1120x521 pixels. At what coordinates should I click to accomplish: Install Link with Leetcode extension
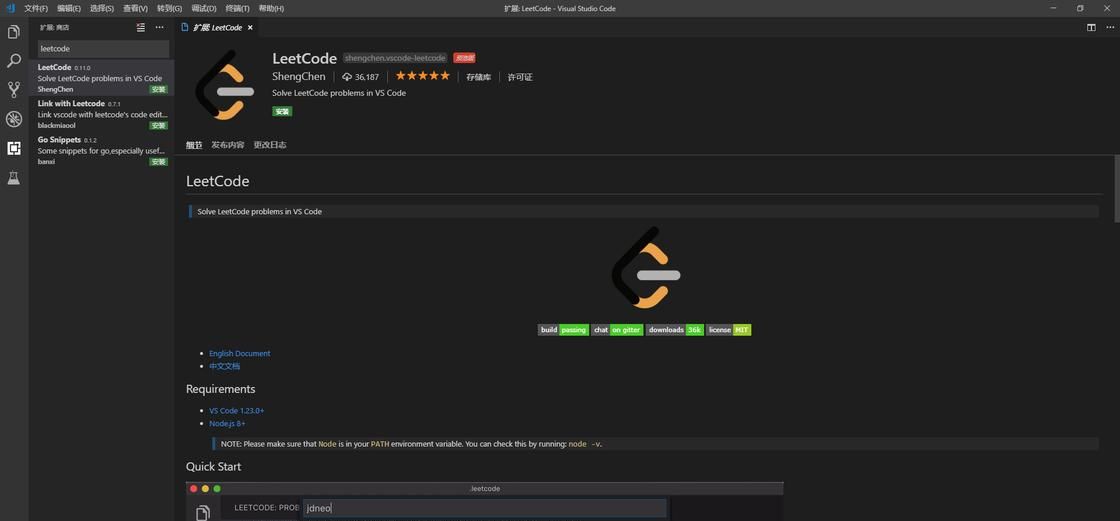pyautogui.click(x=159, y=126)
